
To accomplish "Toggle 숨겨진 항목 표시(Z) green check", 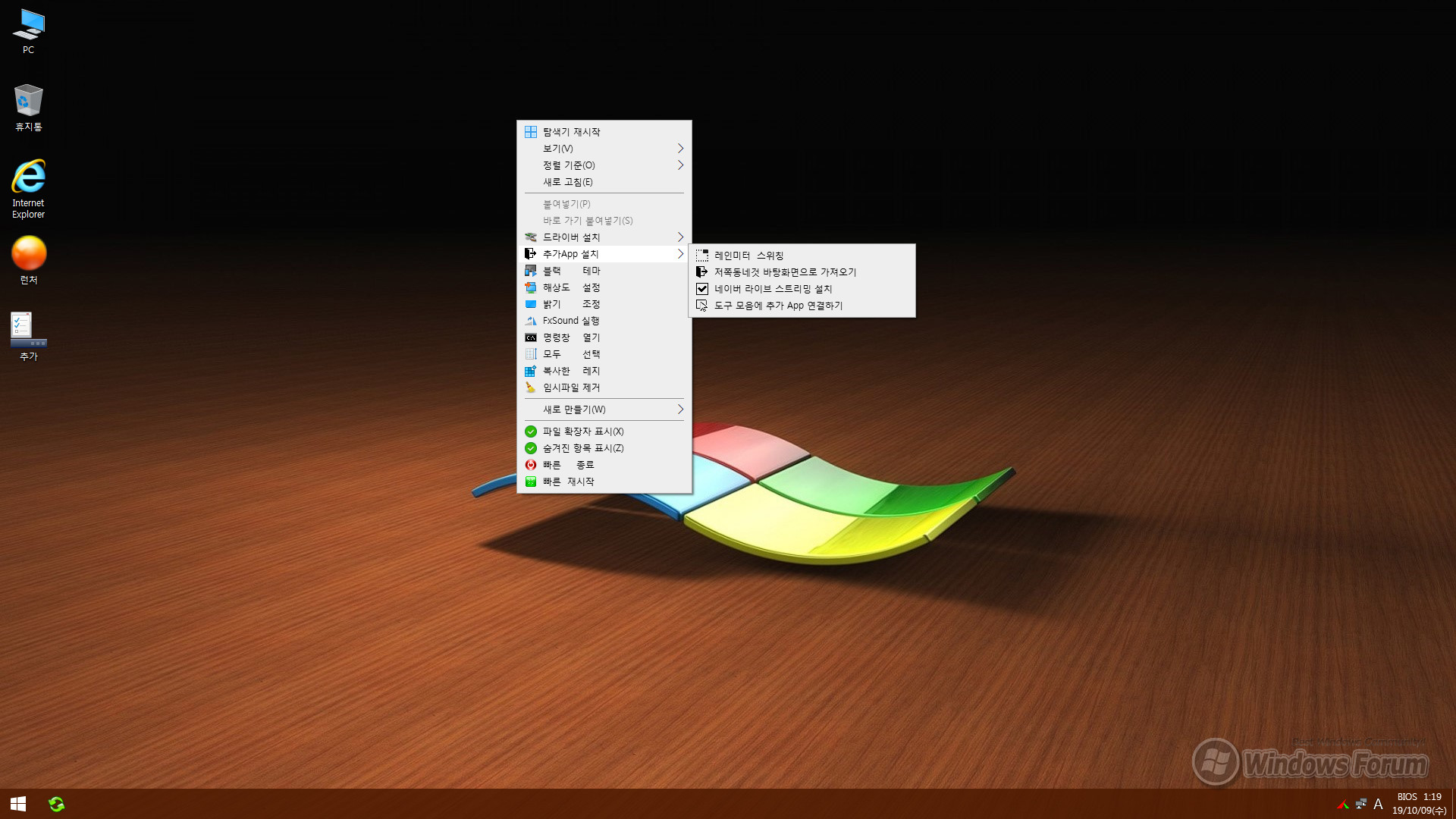I will [x=531, y=448].
